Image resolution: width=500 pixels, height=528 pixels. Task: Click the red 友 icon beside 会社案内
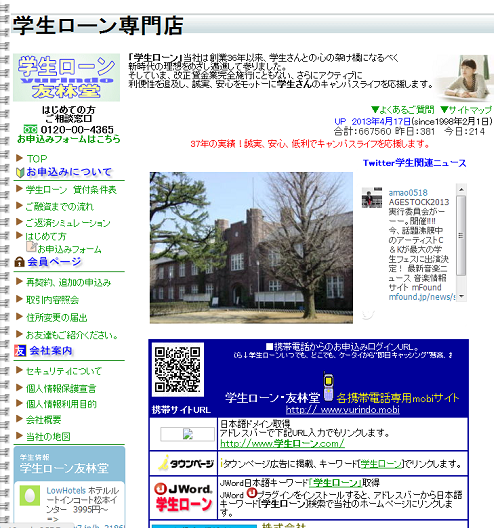pos(20,351)
